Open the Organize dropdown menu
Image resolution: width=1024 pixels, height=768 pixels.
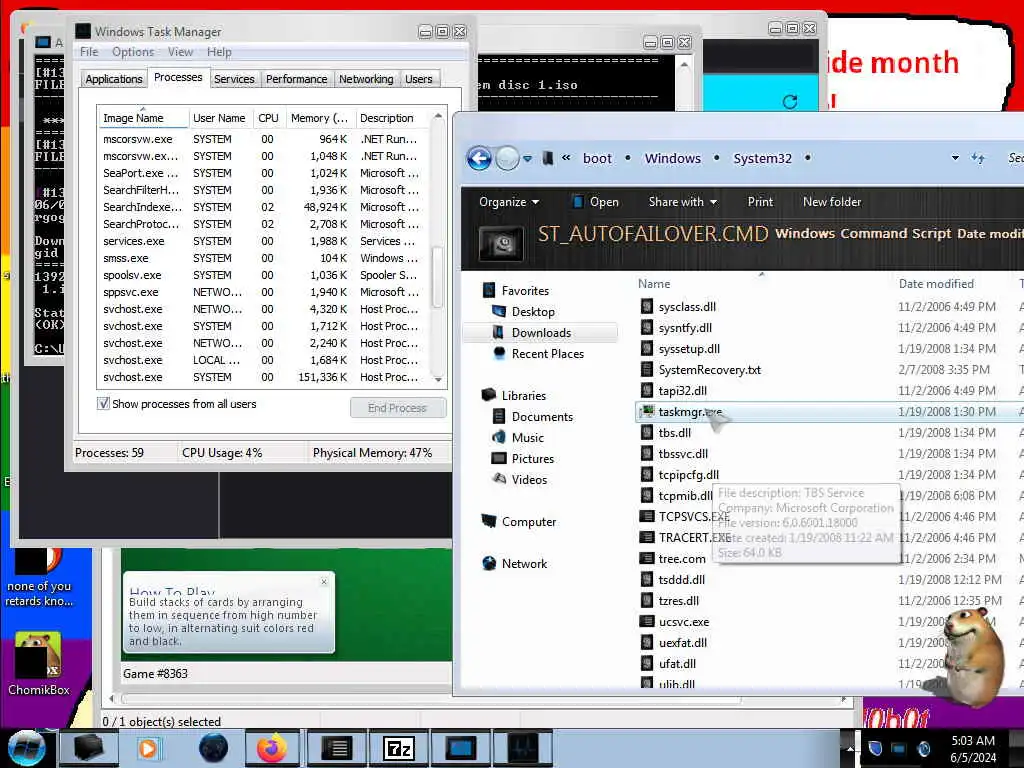[x=509, y=202]
